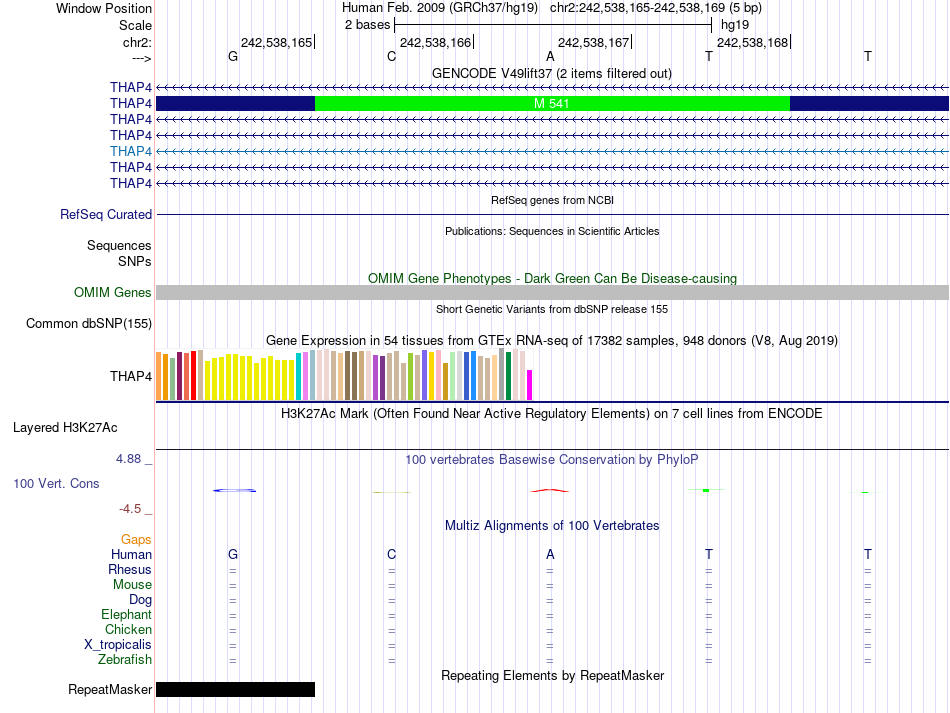Click the 2 bases scale bar label
The width and height of the screenshot is (950, 713).
tap(367, 25)
